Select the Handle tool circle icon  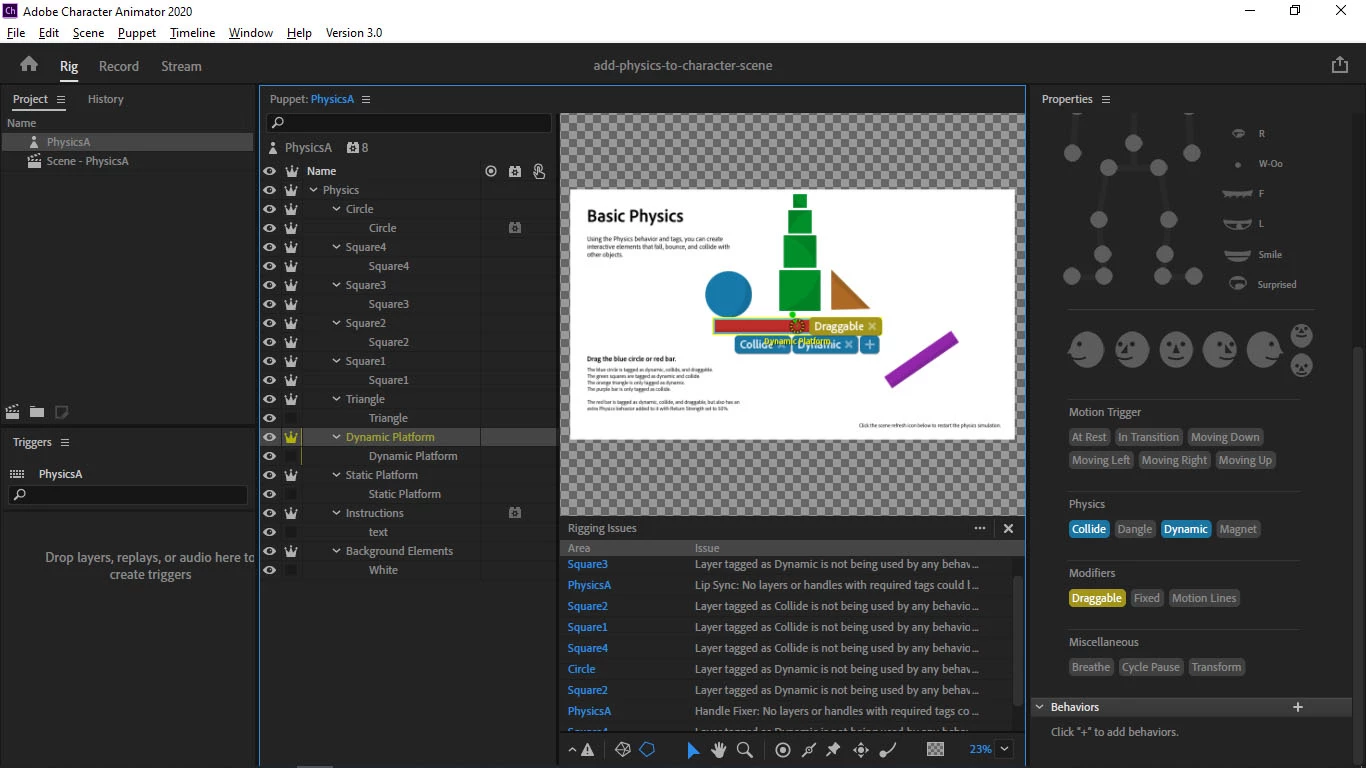783,749
